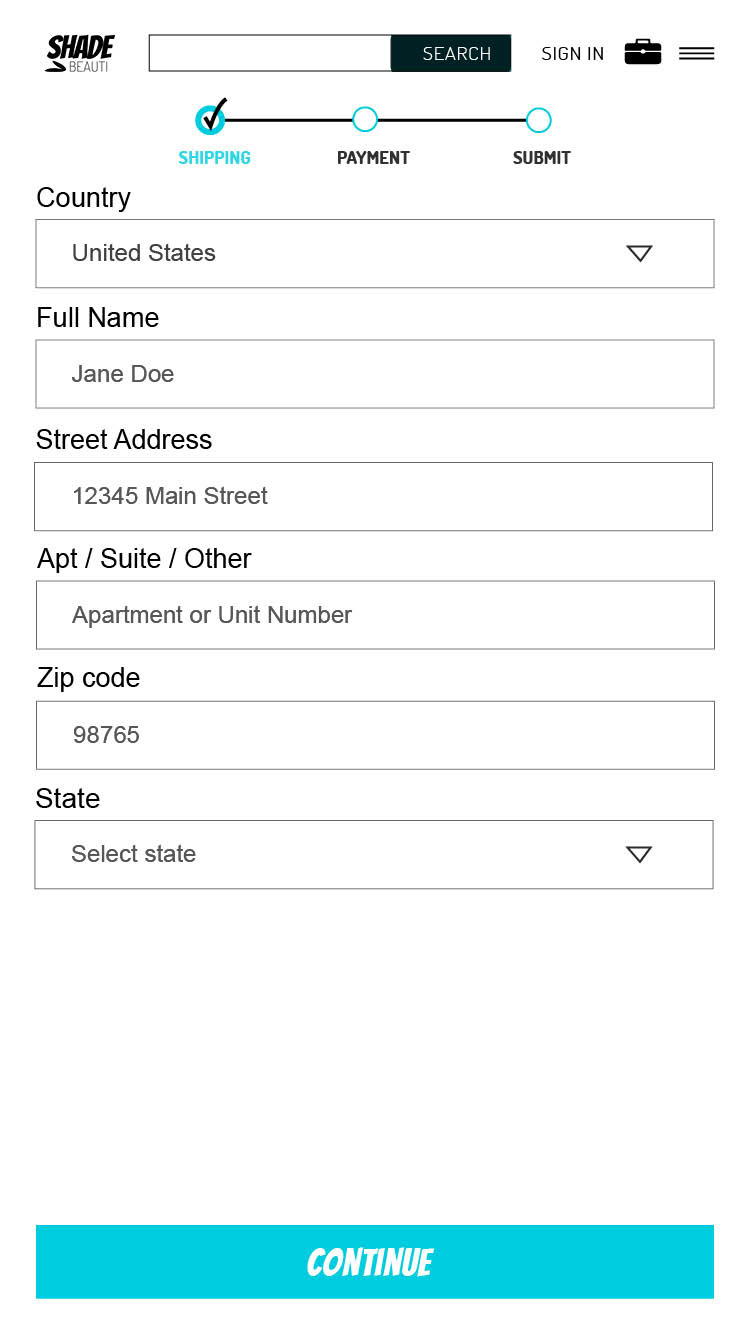Image resolution: width=750 pixels, height=1334 pixels.
Task: Click the Full Name field
Action: point(375,374)
